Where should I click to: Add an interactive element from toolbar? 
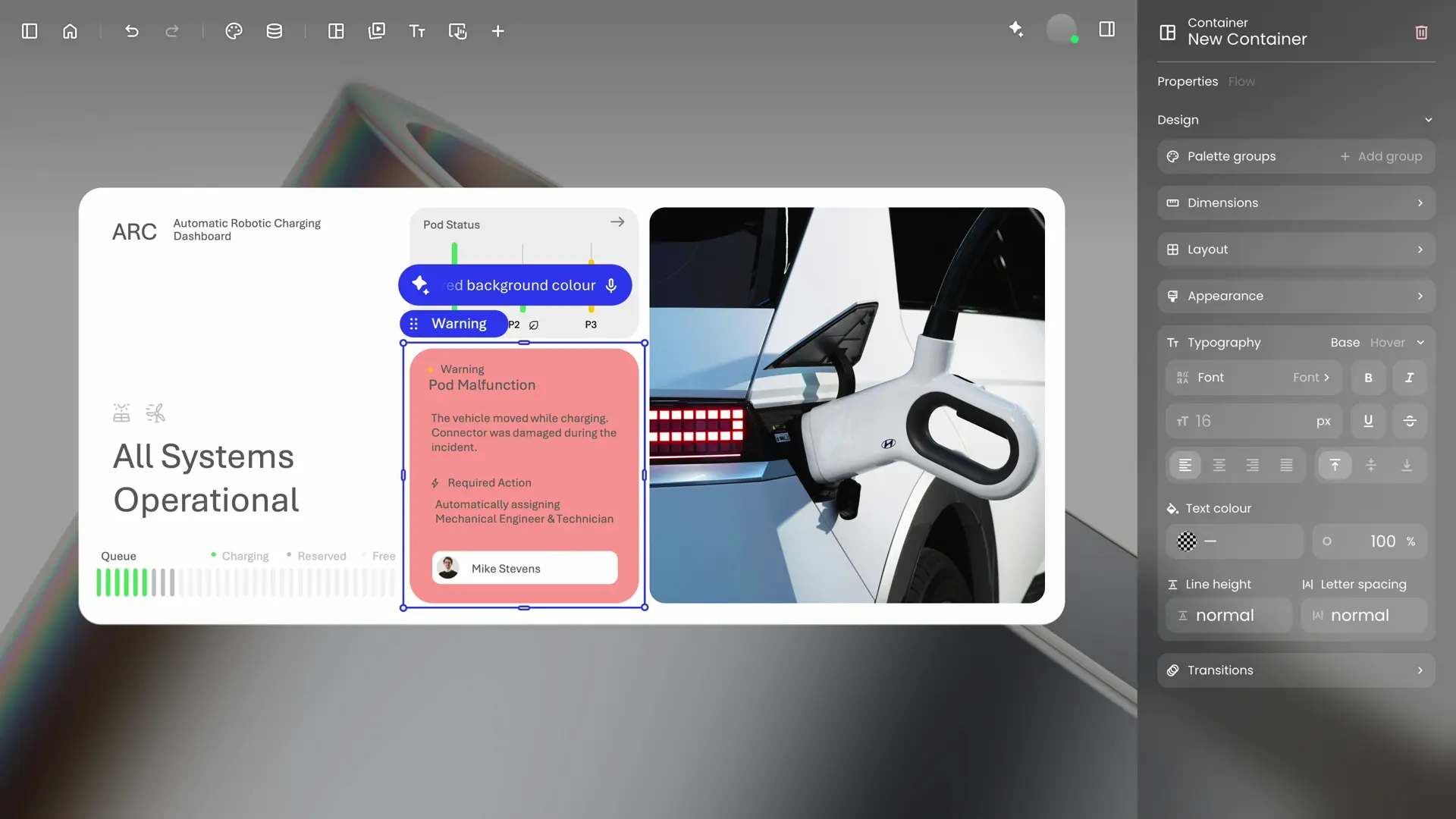pyautogui.click(x=458, y=31)
